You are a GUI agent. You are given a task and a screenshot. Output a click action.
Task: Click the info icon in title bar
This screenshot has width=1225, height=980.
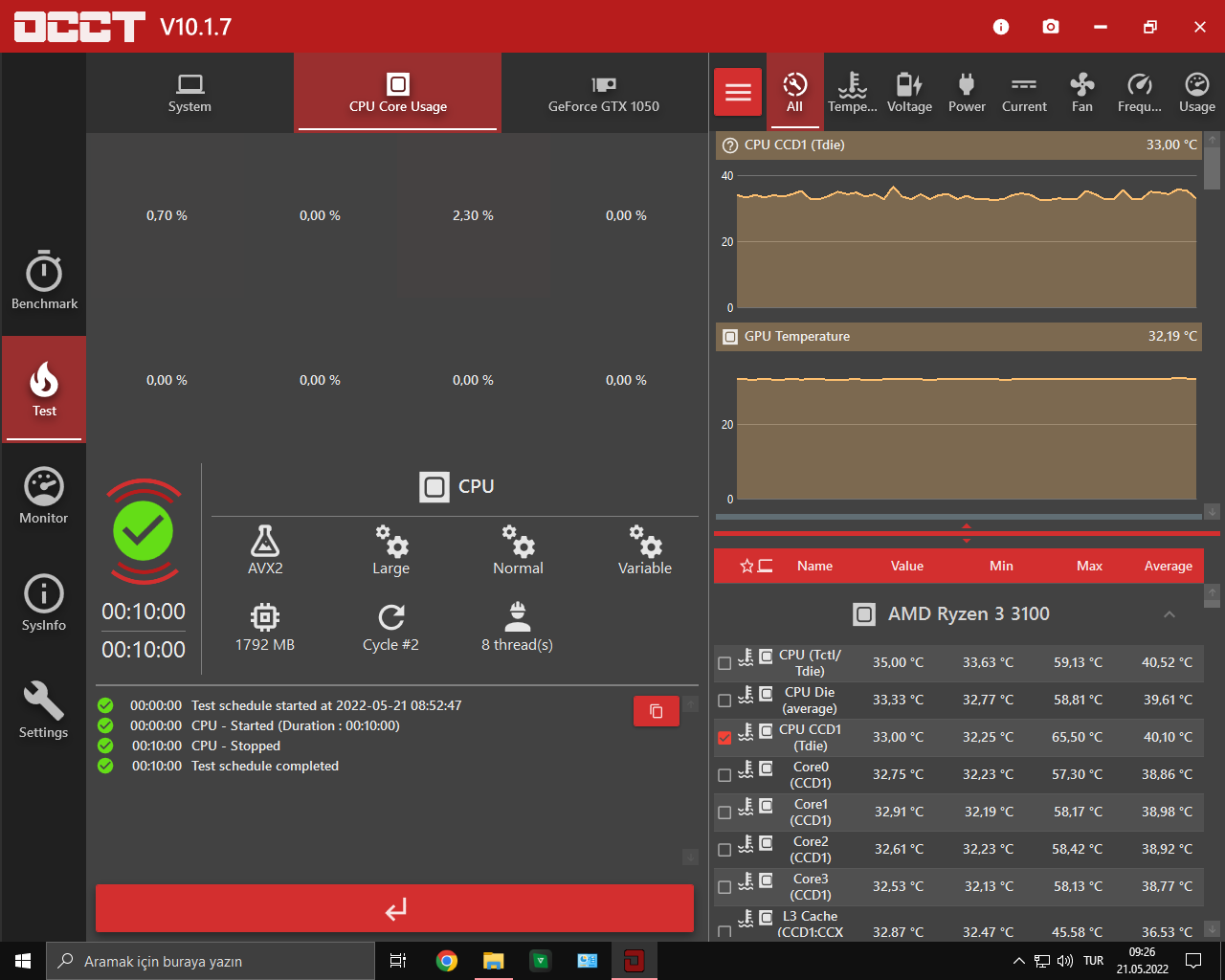[x=1001, y=27]
